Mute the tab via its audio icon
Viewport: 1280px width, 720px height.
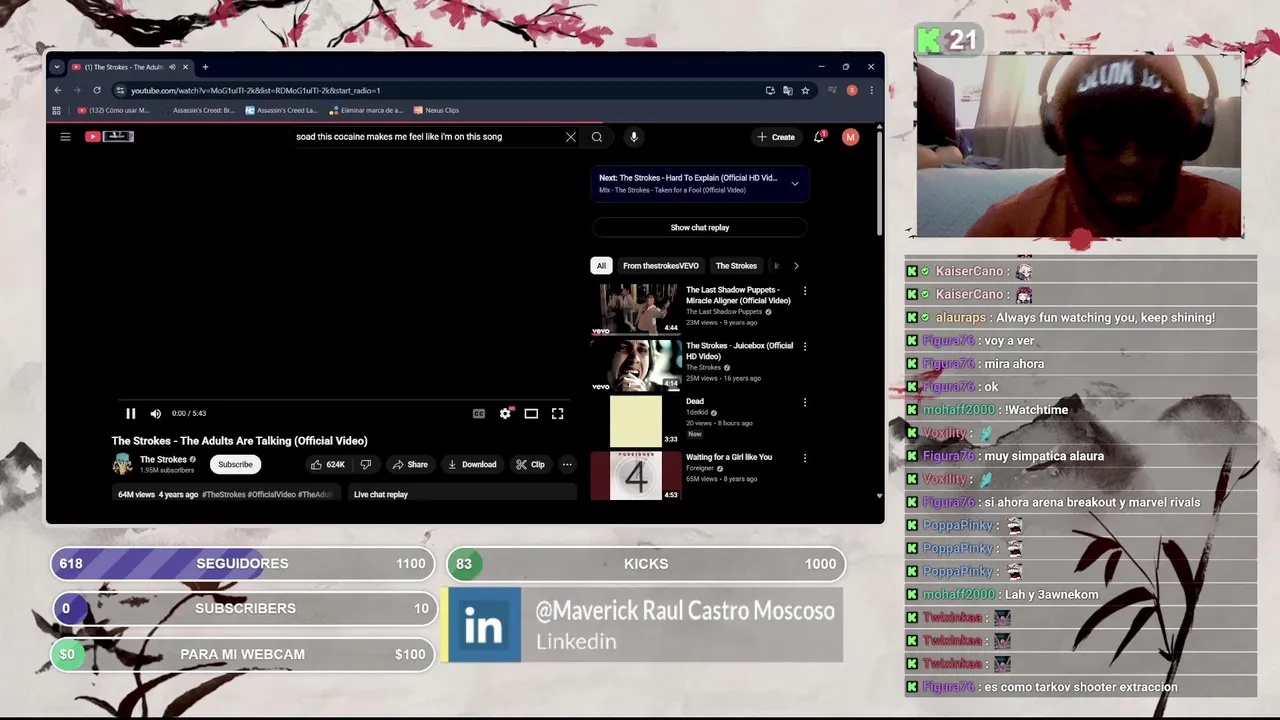coord(172,67)
